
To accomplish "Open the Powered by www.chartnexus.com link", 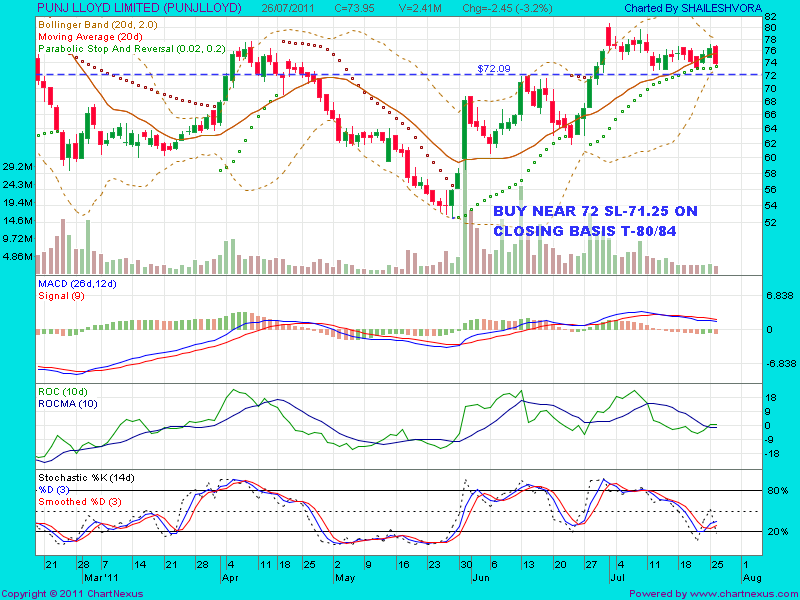I will (x=713, y=594).
